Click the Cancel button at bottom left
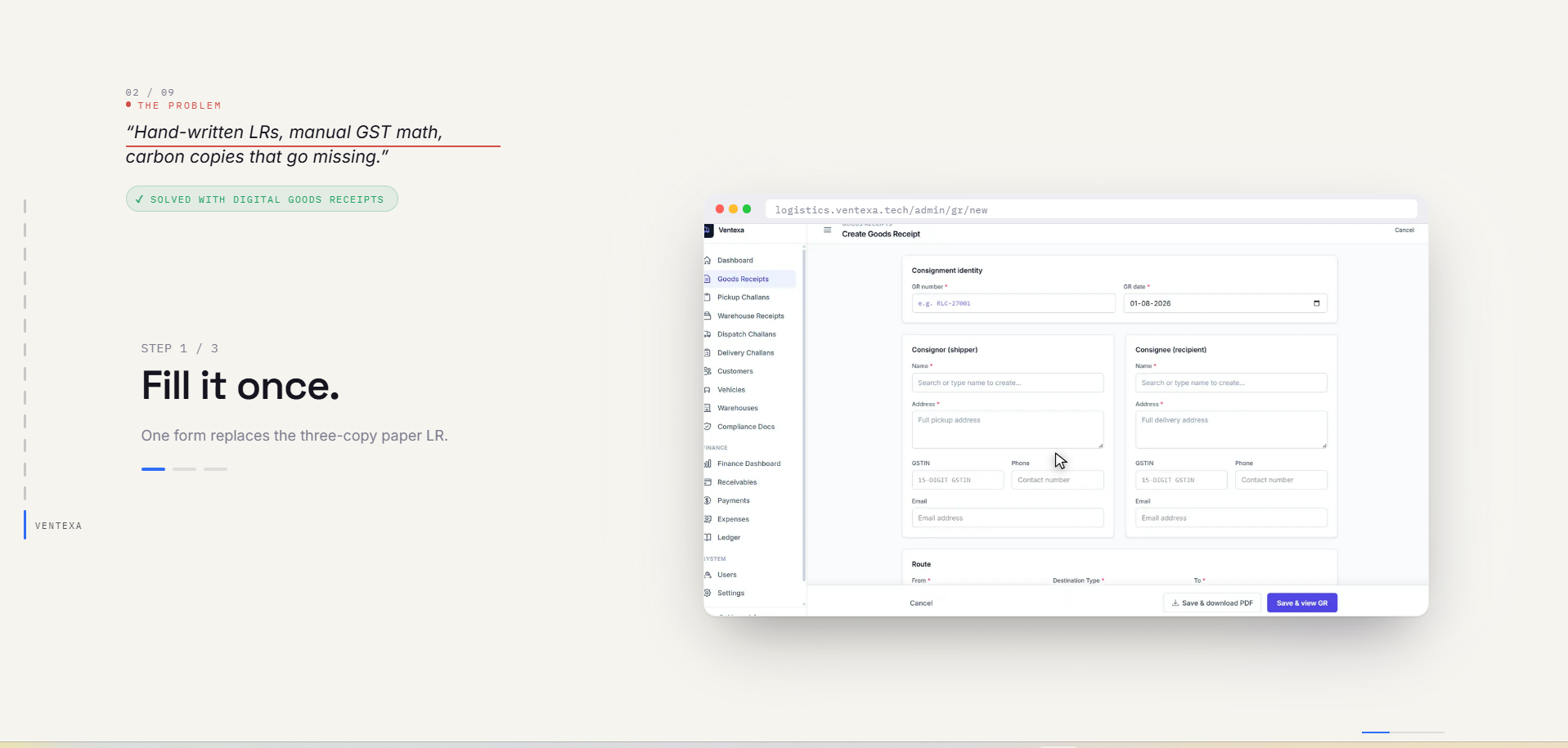This screenshot has width=1568, height=748. (921, 603)
